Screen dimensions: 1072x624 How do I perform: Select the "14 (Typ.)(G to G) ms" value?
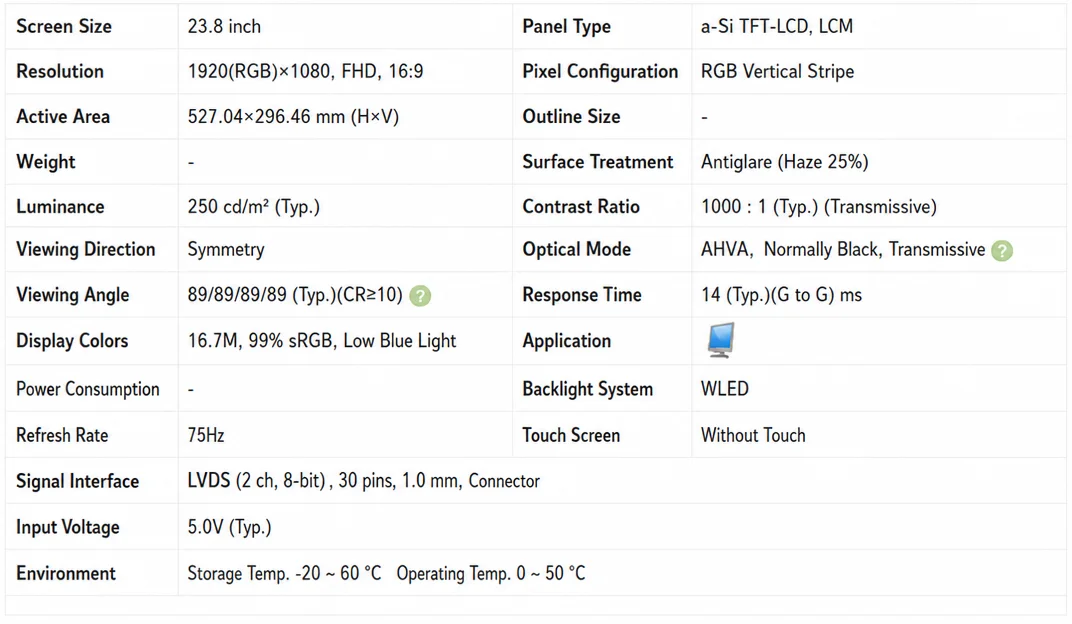pyautogui.click(x=781, y=295)
